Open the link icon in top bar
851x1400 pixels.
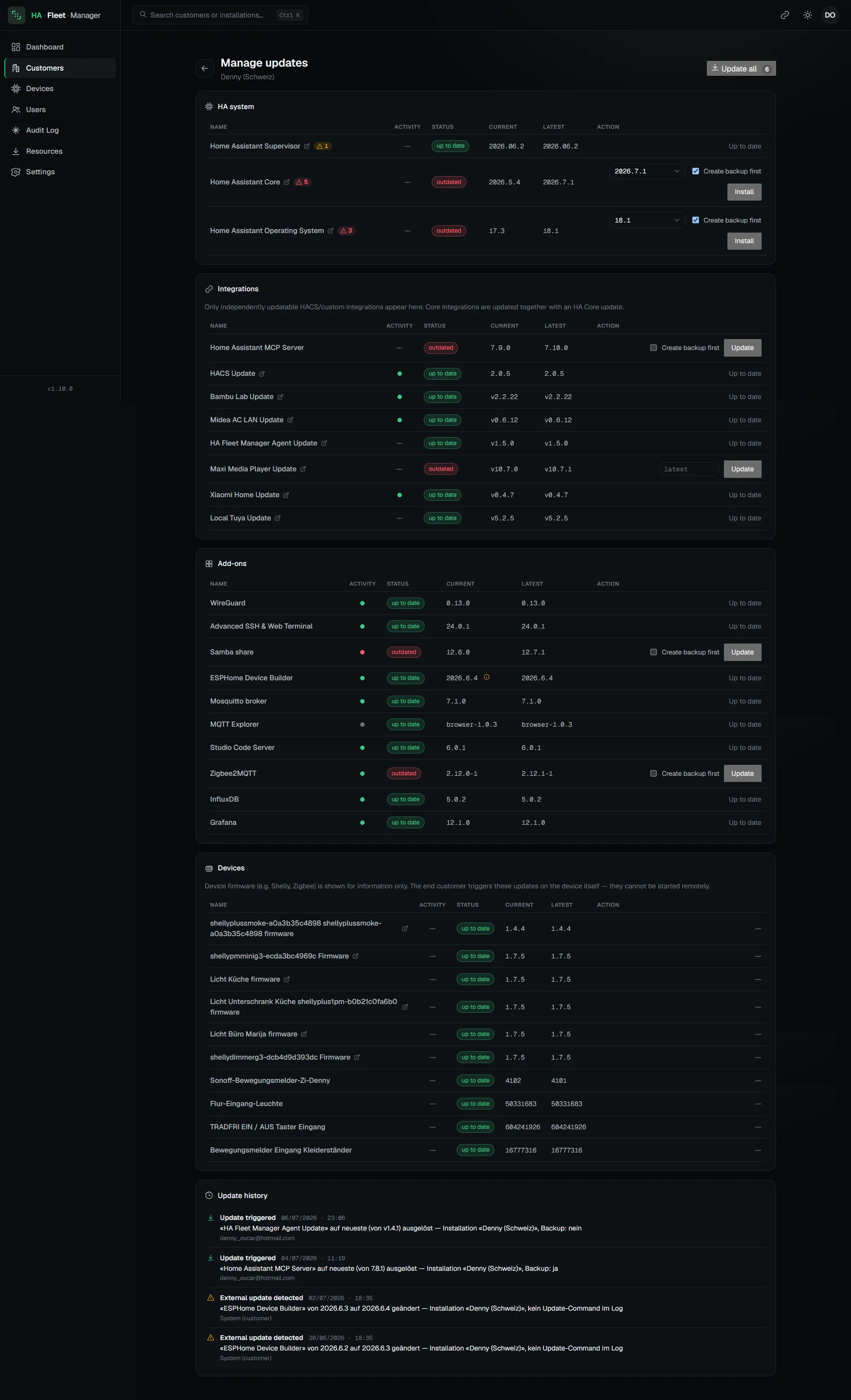[x=784, y=15]
